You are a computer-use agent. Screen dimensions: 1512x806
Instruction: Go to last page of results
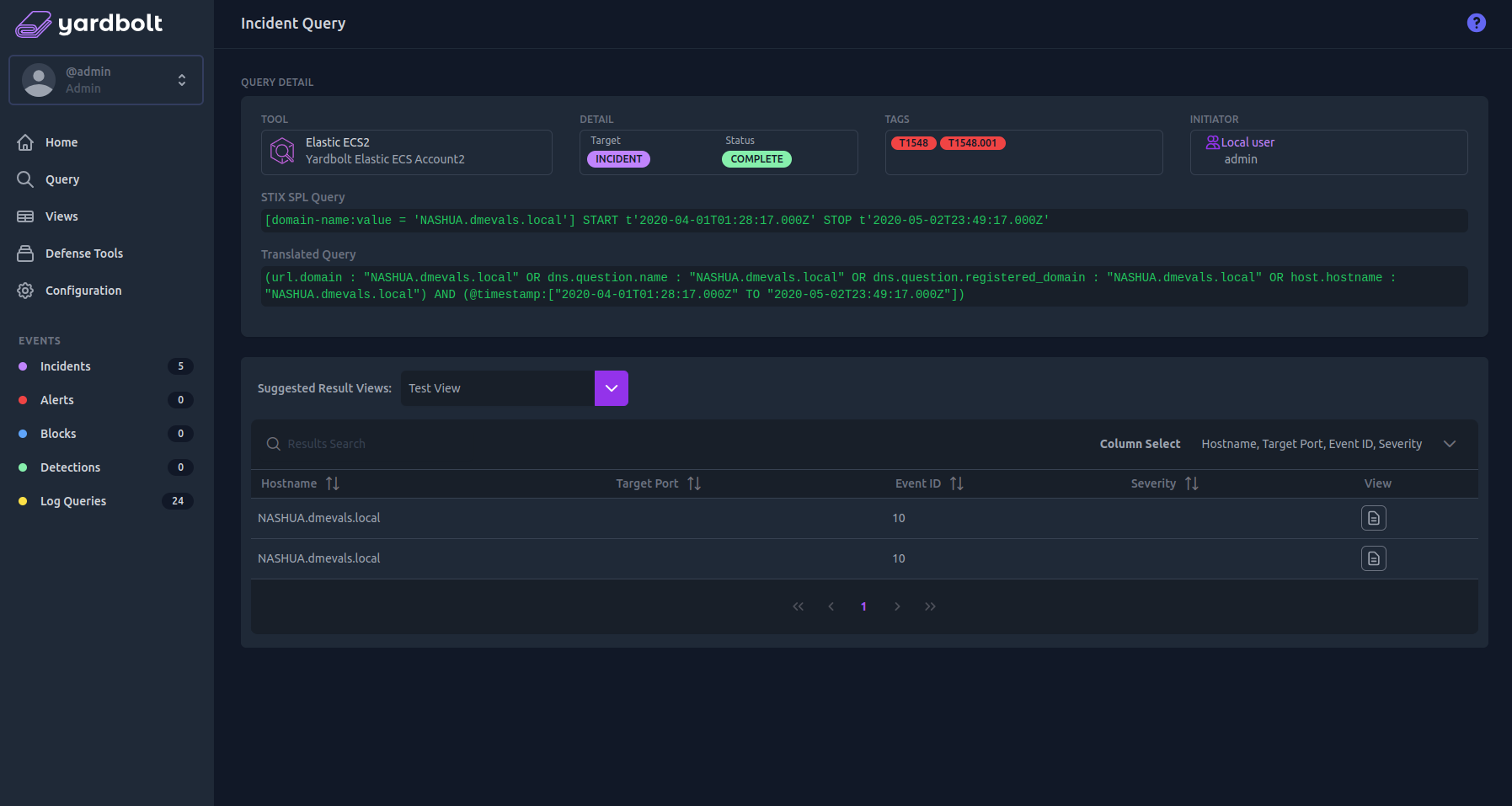pos(930,606)
